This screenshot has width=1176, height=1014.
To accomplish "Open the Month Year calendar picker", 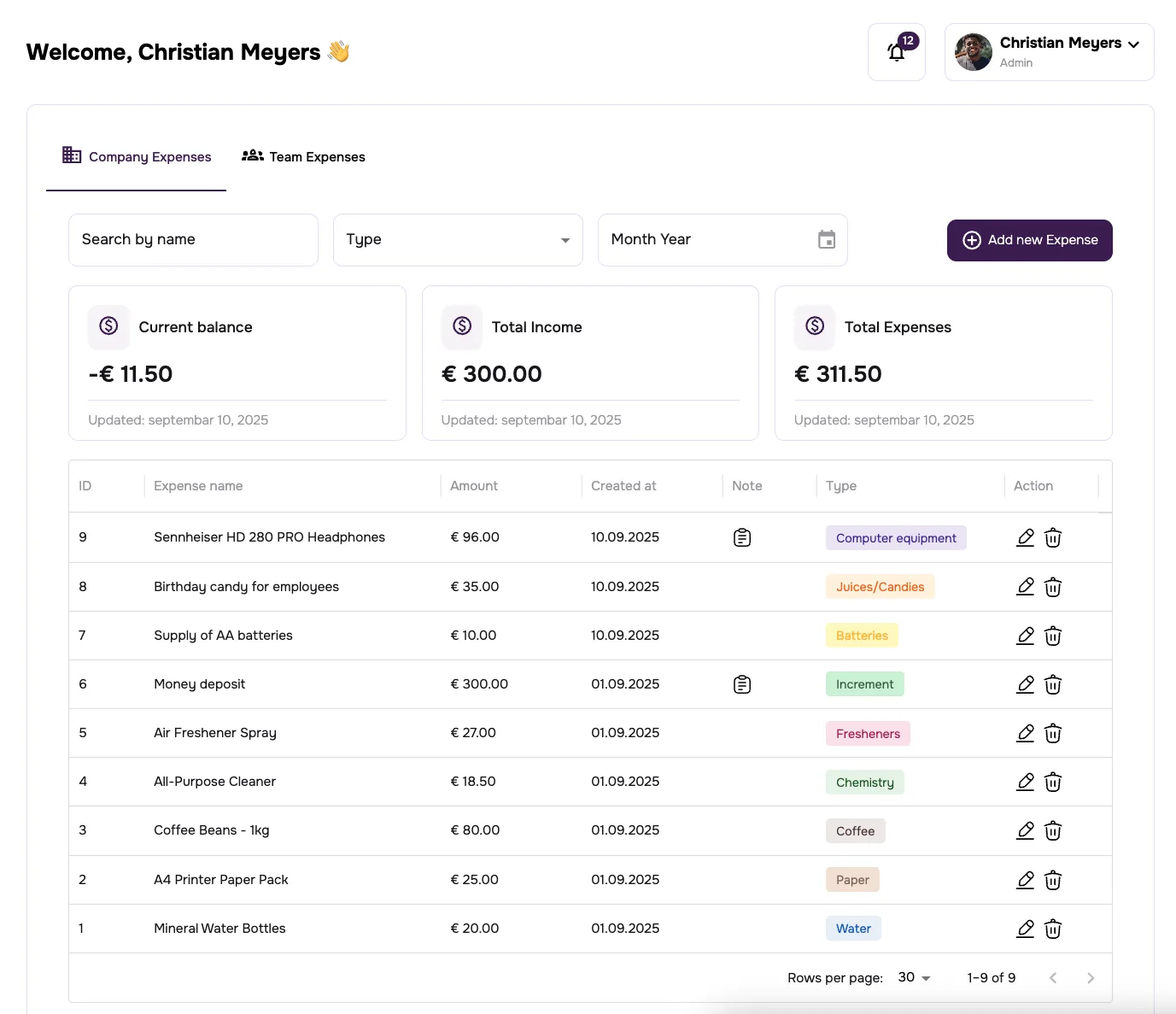I will [826, 240].
